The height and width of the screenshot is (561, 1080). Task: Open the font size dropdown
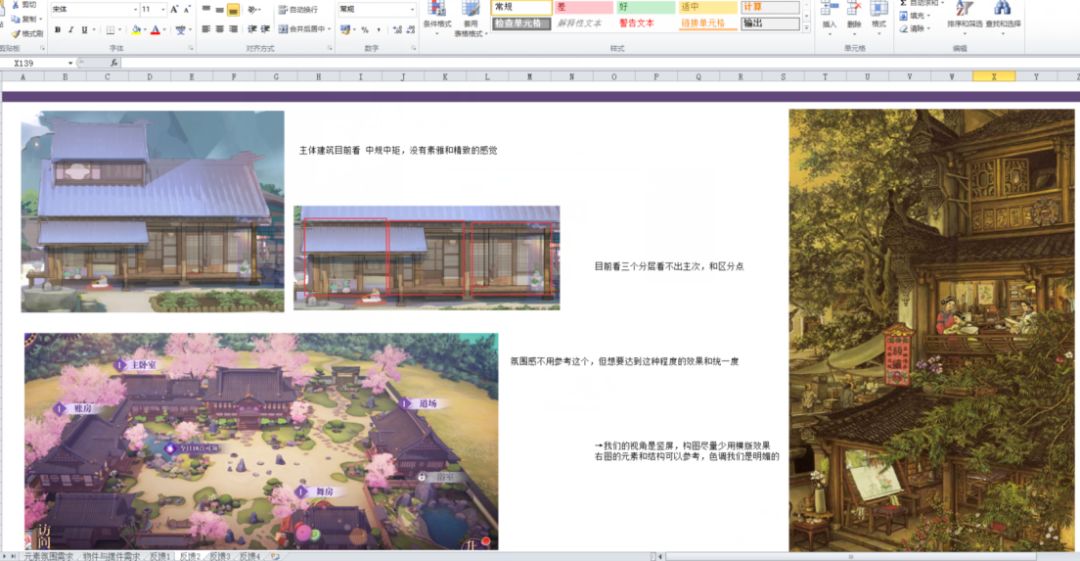[x=162, y=9]
